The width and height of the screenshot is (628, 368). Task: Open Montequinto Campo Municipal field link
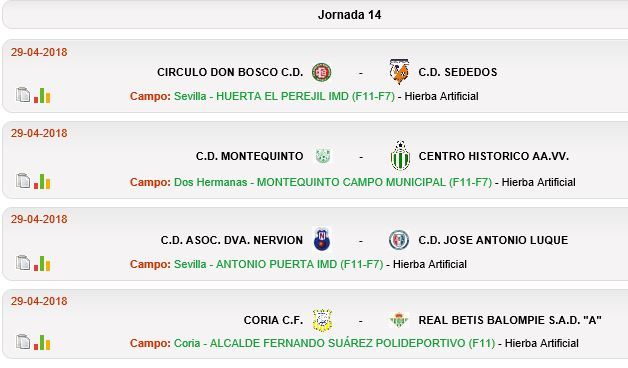click(333, 182)
